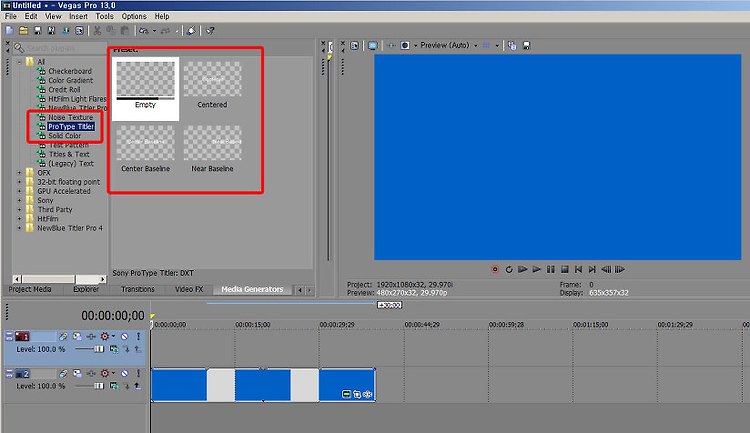This screenshot has height=433, width=750.
Task: Select Color Gradient generator
Action: (71, 80)
